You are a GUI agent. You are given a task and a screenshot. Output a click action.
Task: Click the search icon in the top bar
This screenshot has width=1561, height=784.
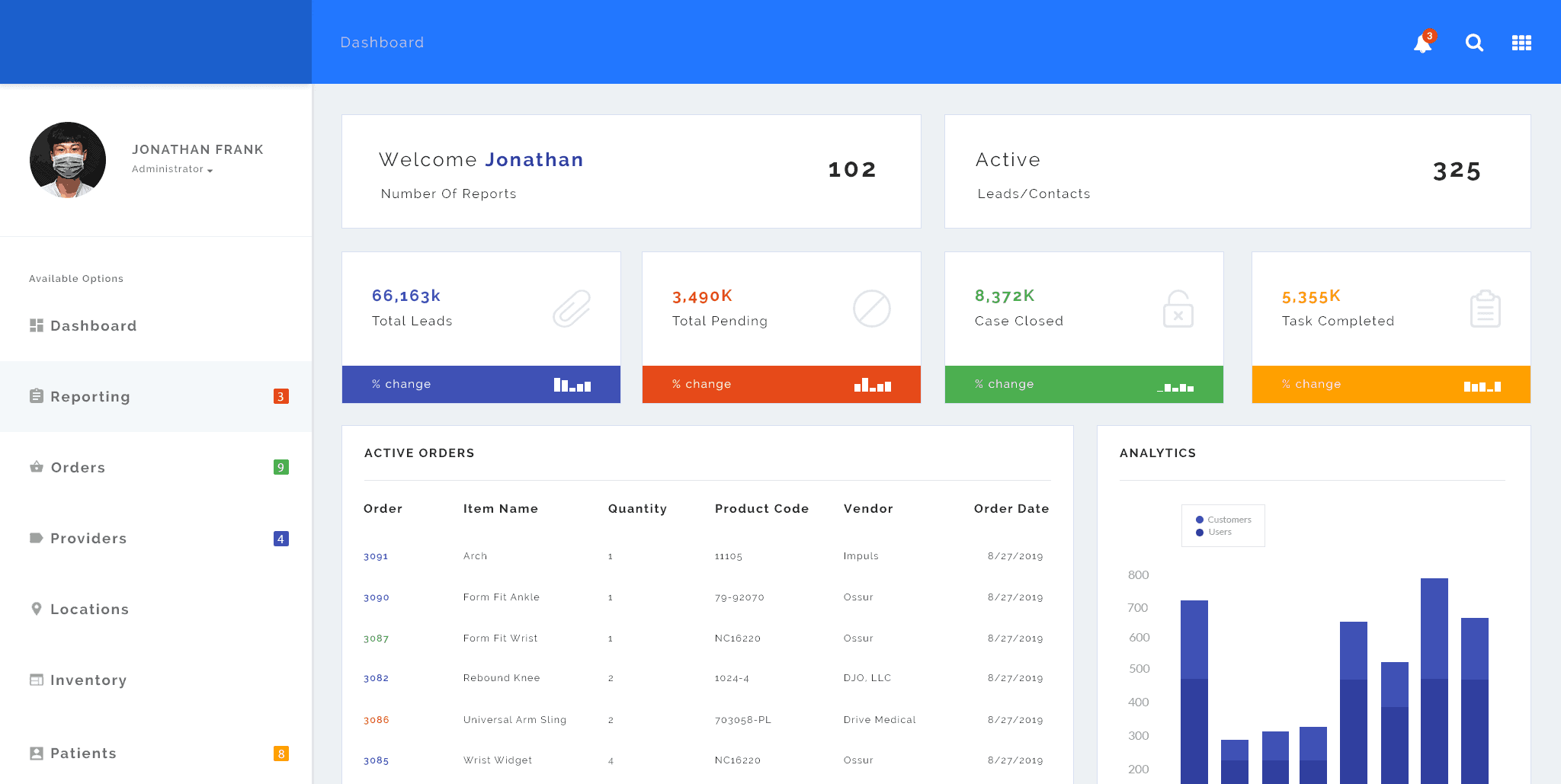(x=1475, y=43)
